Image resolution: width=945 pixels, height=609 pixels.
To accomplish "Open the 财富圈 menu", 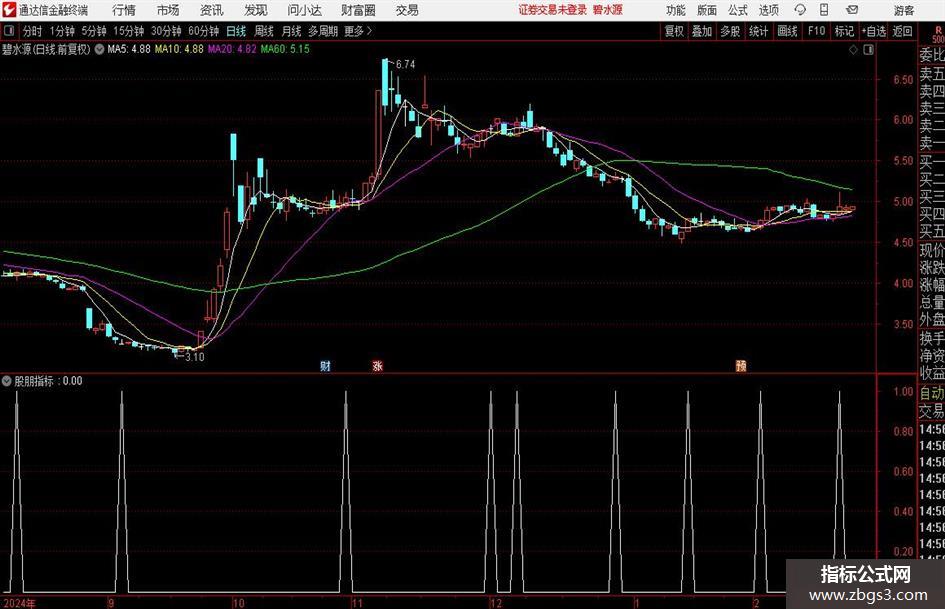I will [x=358, y=10].
